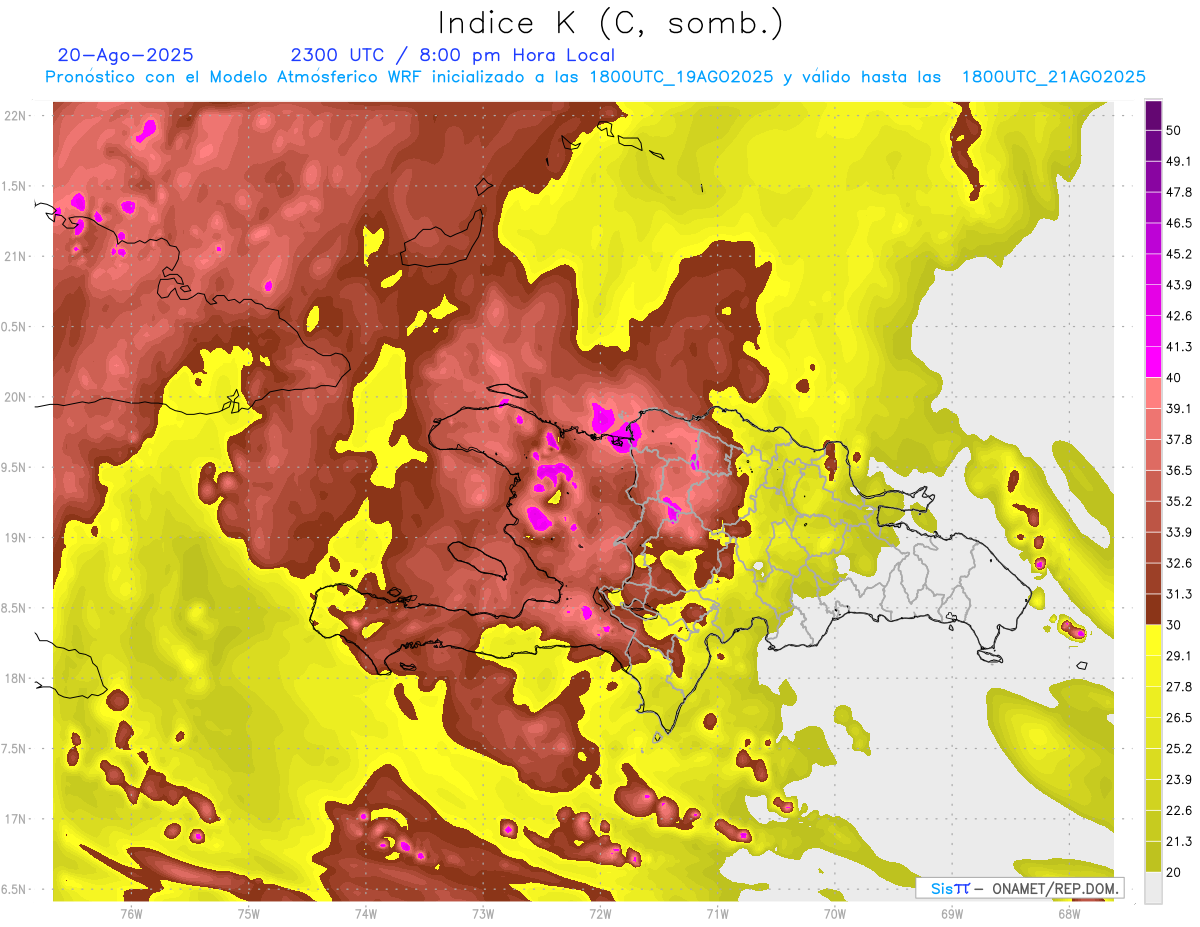Click the "35.2" value on the color scale
Screen dimensions: 1200x927
[x=1178, y=501]
